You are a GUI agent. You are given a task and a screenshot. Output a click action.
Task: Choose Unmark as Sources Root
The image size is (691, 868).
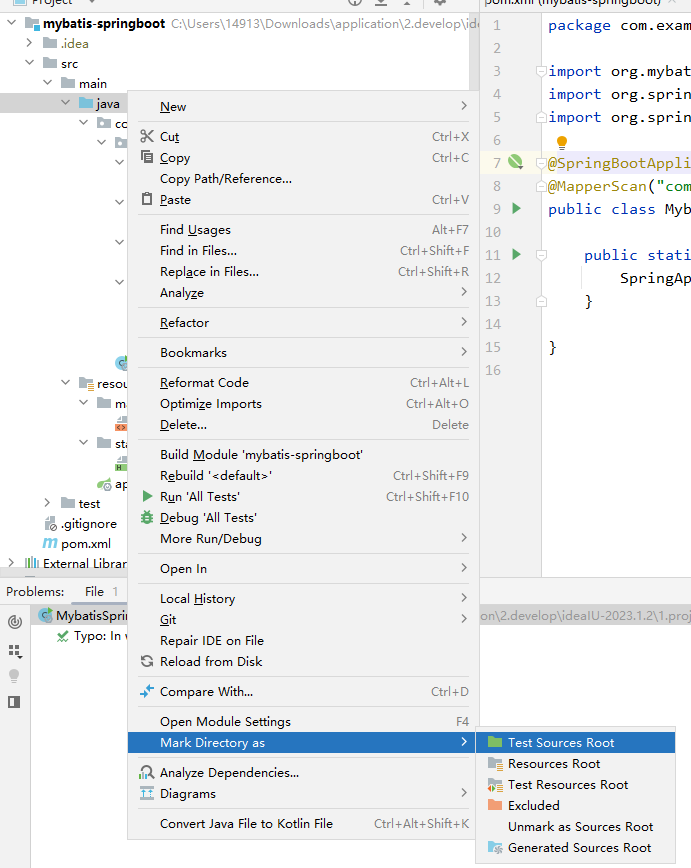575,826
